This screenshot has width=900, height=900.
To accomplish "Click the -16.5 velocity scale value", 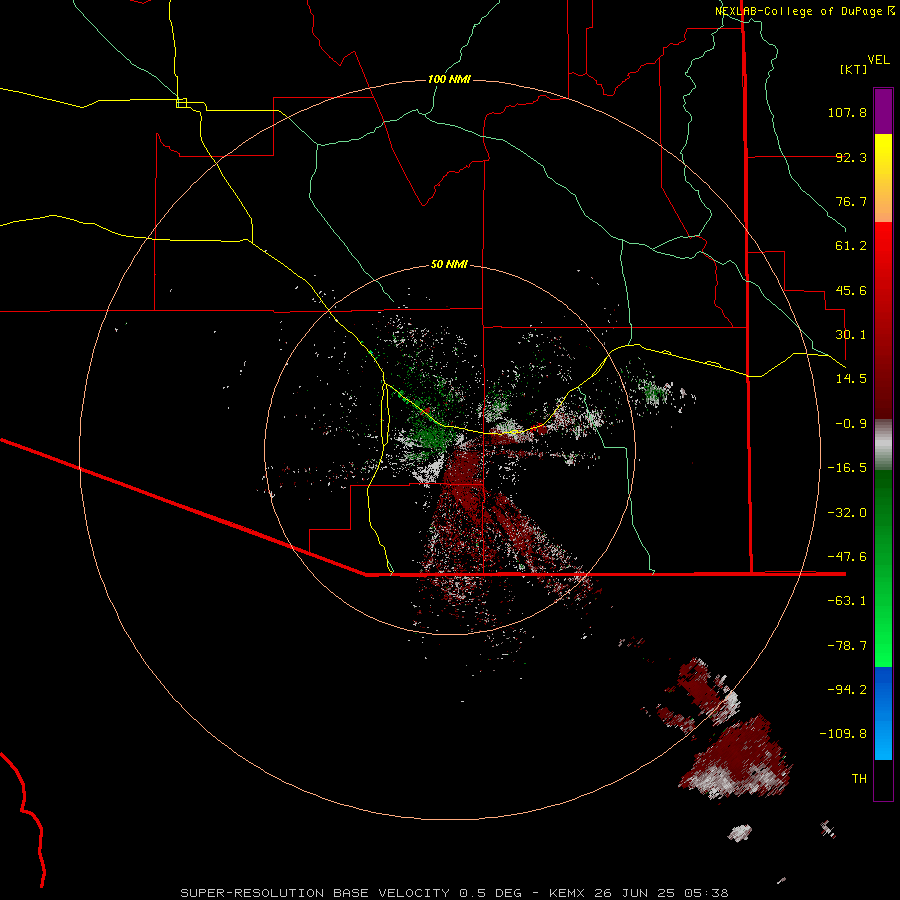I will (847, 468).
